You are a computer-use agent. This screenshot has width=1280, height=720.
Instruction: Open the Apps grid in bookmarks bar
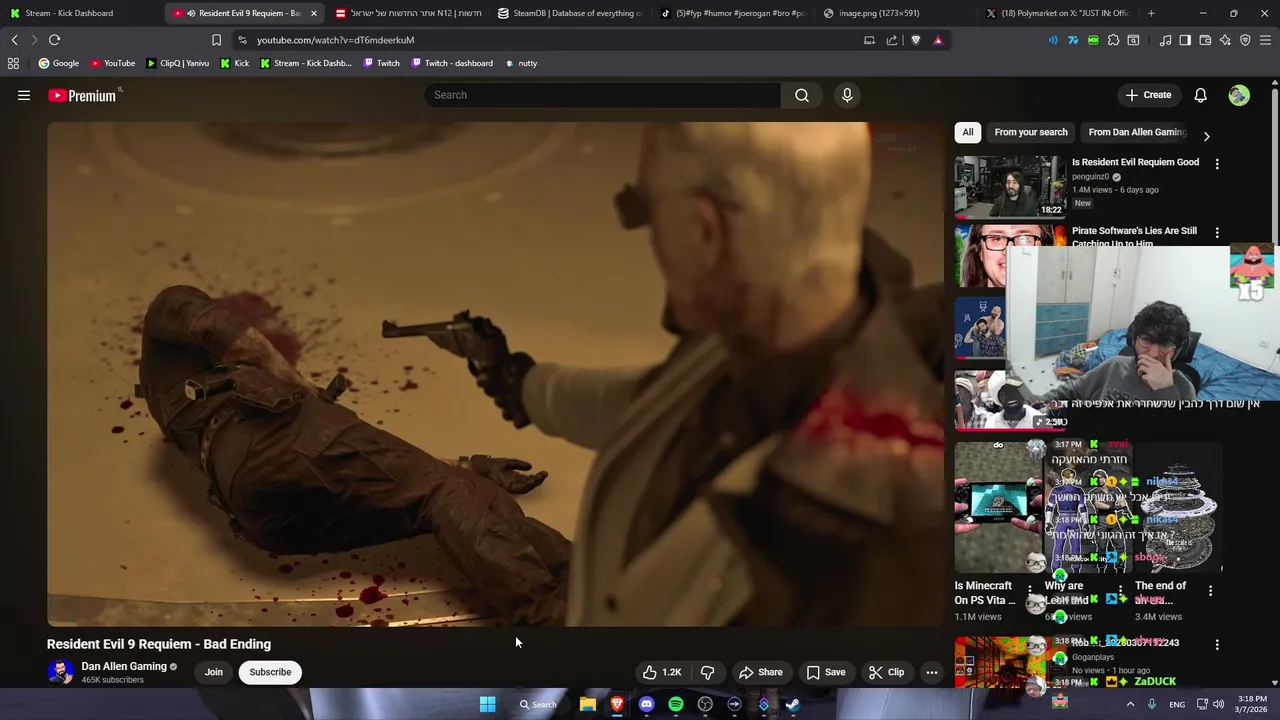[13, 63]
